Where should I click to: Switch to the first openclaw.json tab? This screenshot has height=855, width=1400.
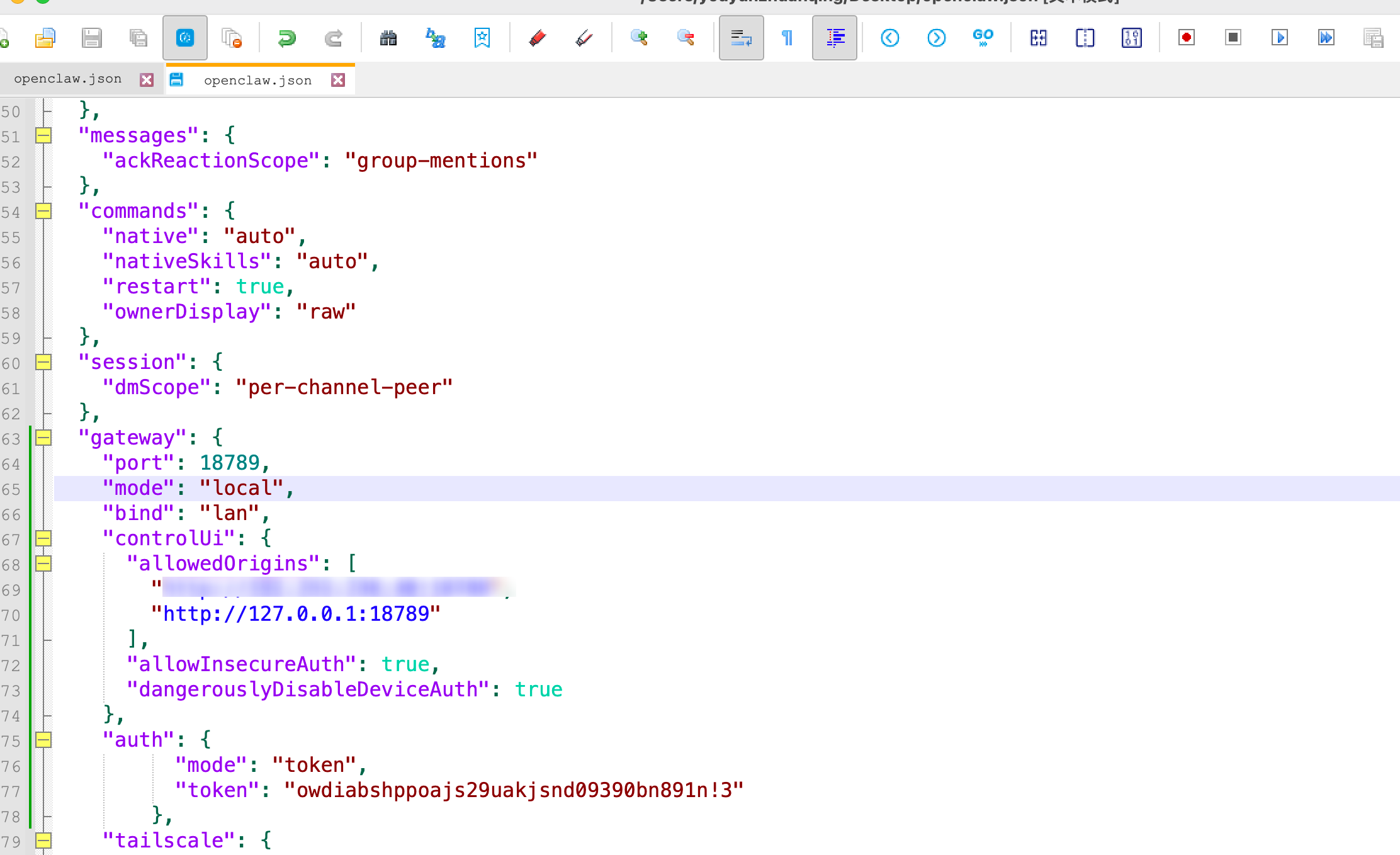(x=68, y=79)
